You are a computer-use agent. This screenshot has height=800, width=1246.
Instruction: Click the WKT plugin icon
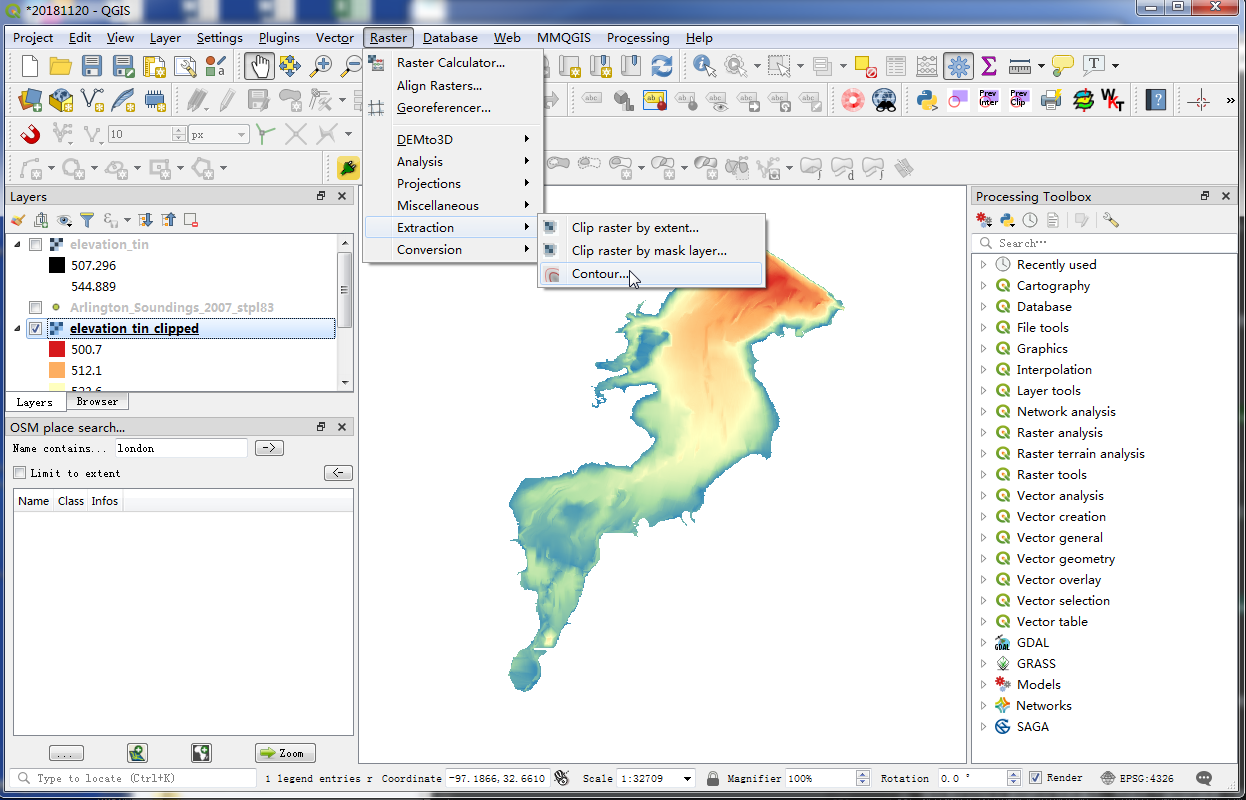click(x=1112, y=100)
